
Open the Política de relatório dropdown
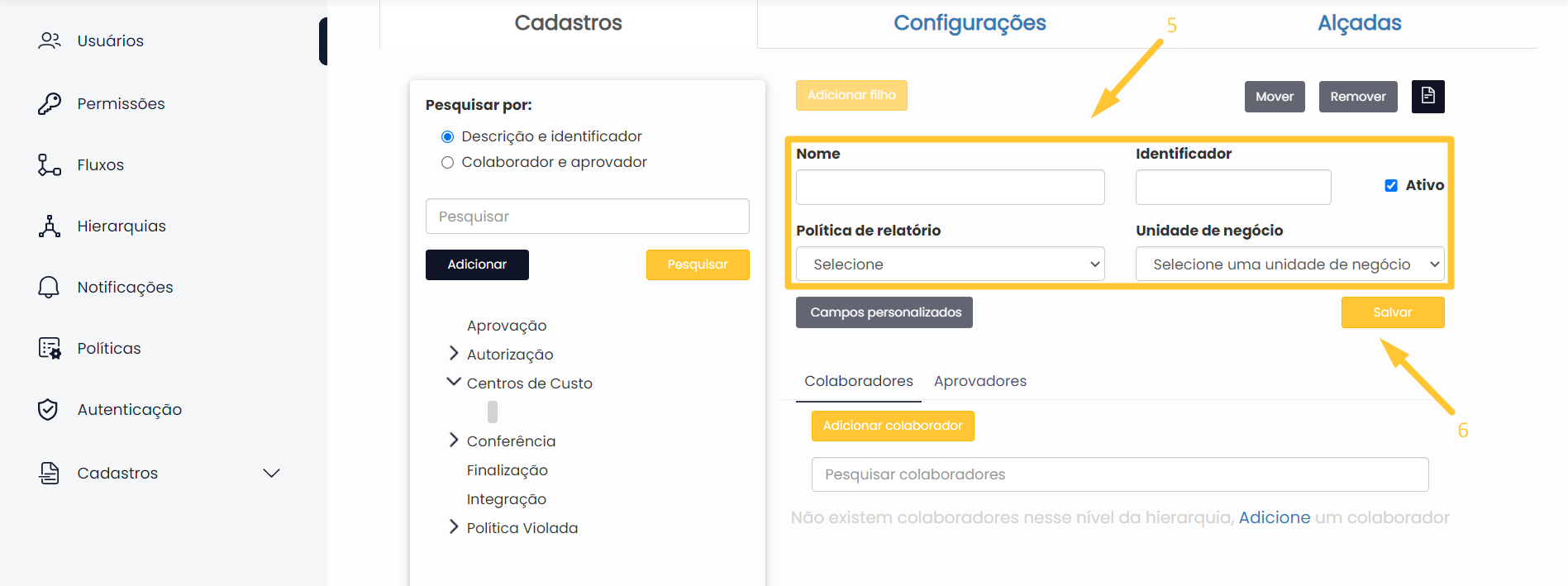950,264
